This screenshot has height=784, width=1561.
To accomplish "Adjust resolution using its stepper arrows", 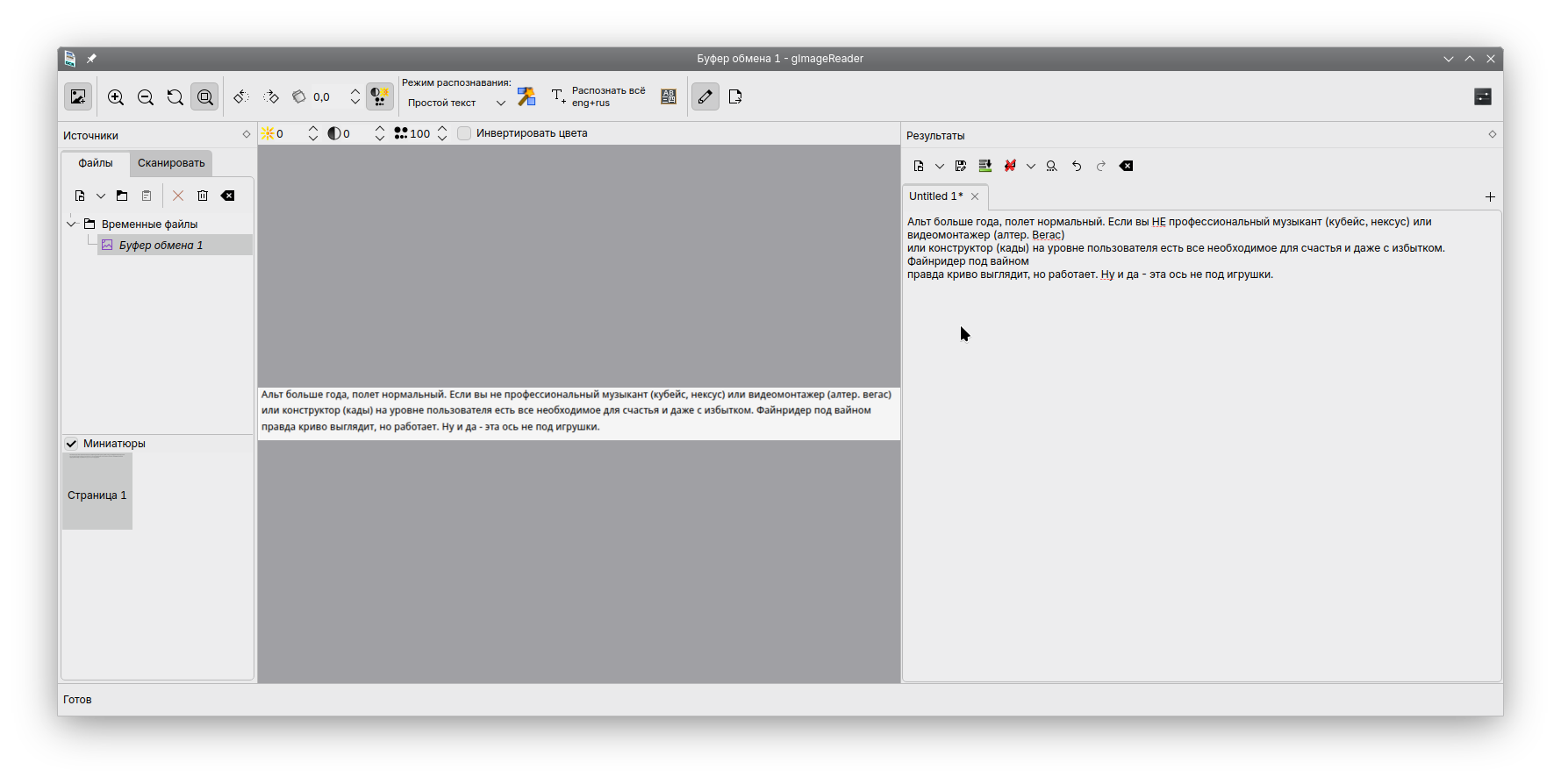I will [x=442, y=133].
